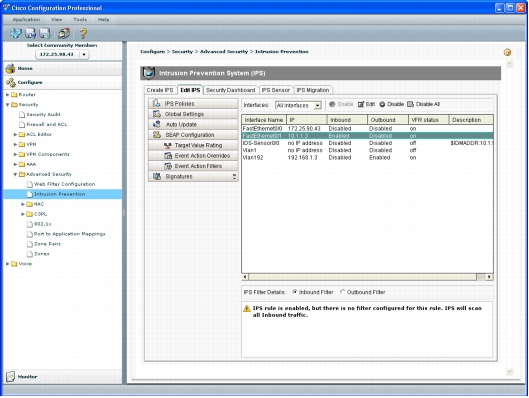Open Security Audit tree item

(44, 115)
